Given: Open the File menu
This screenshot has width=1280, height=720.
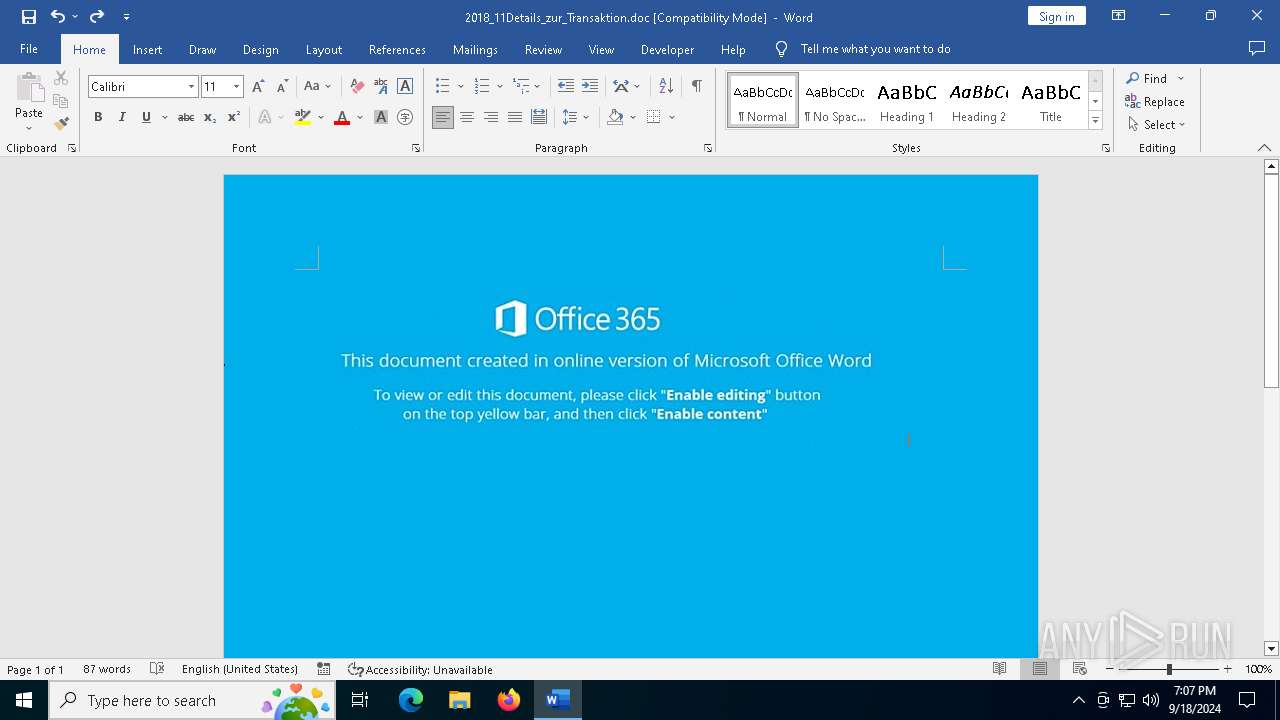Looking at the screenshot, I should [x=29, y=49].
